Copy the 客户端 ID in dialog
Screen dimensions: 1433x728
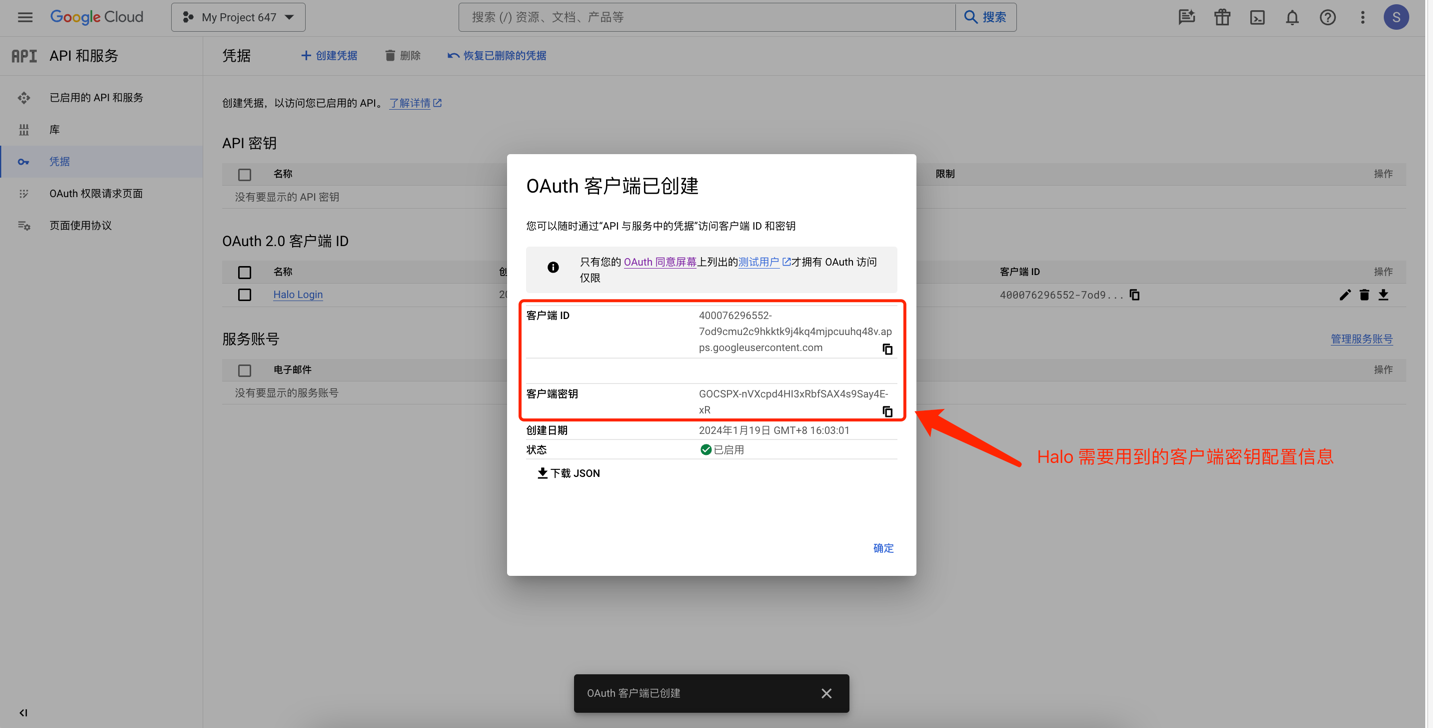(x=887, y=349)
